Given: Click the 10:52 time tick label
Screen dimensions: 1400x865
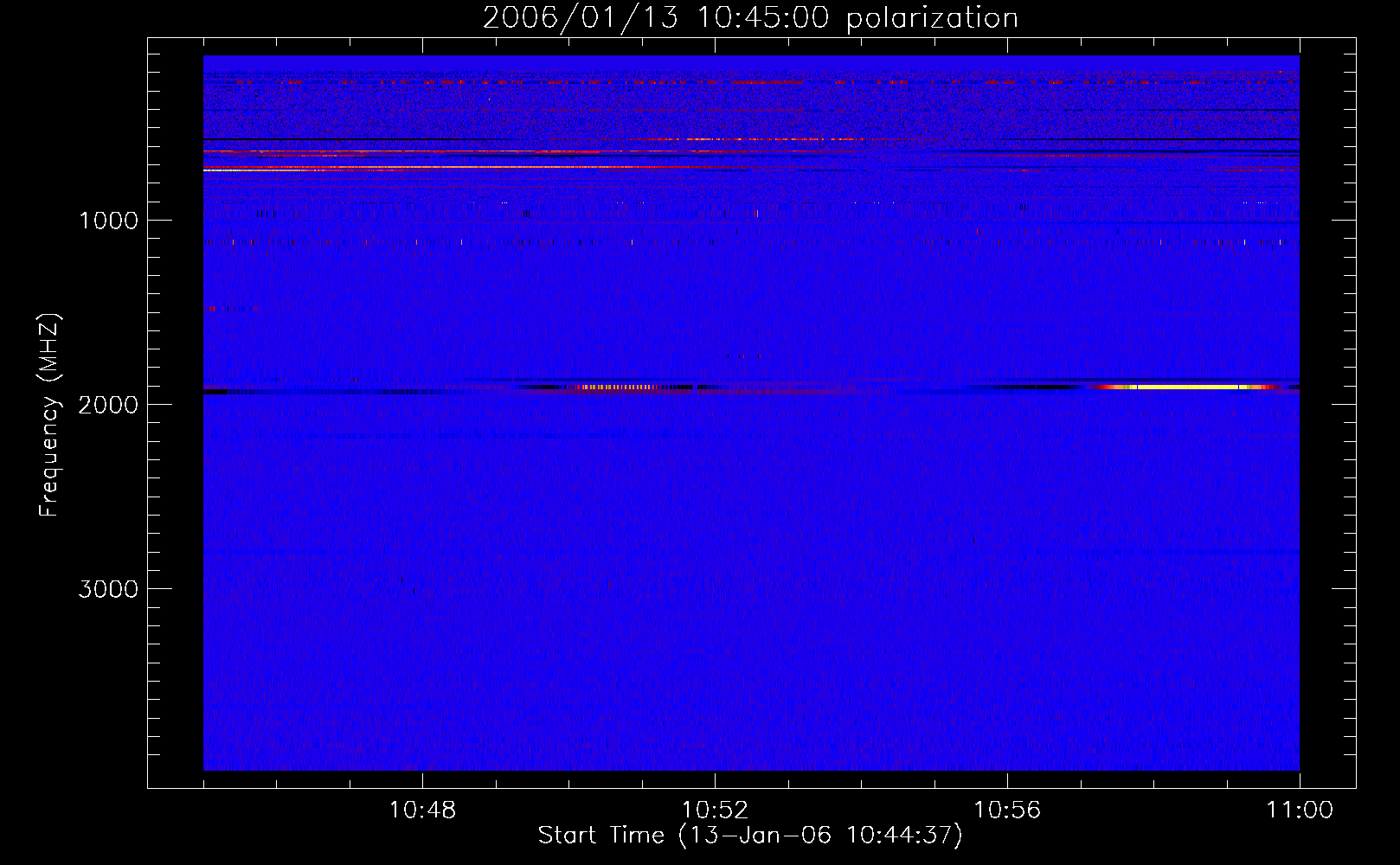Looking at the screenshot, I should pyautogui.click(x=715, y=811).
